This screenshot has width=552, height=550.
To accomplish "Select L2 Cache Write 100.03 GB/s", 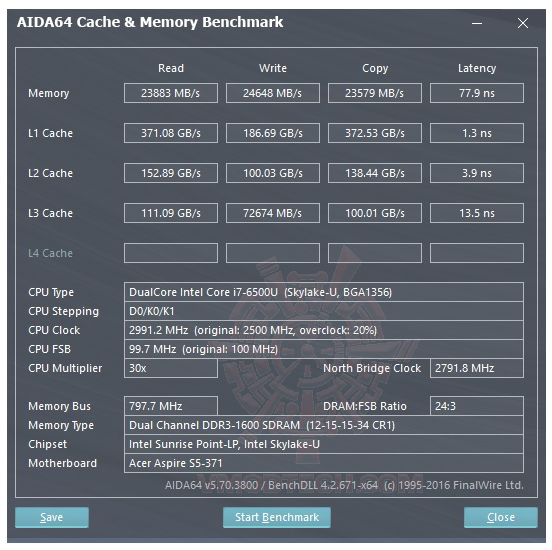I will tap(273, 173).
